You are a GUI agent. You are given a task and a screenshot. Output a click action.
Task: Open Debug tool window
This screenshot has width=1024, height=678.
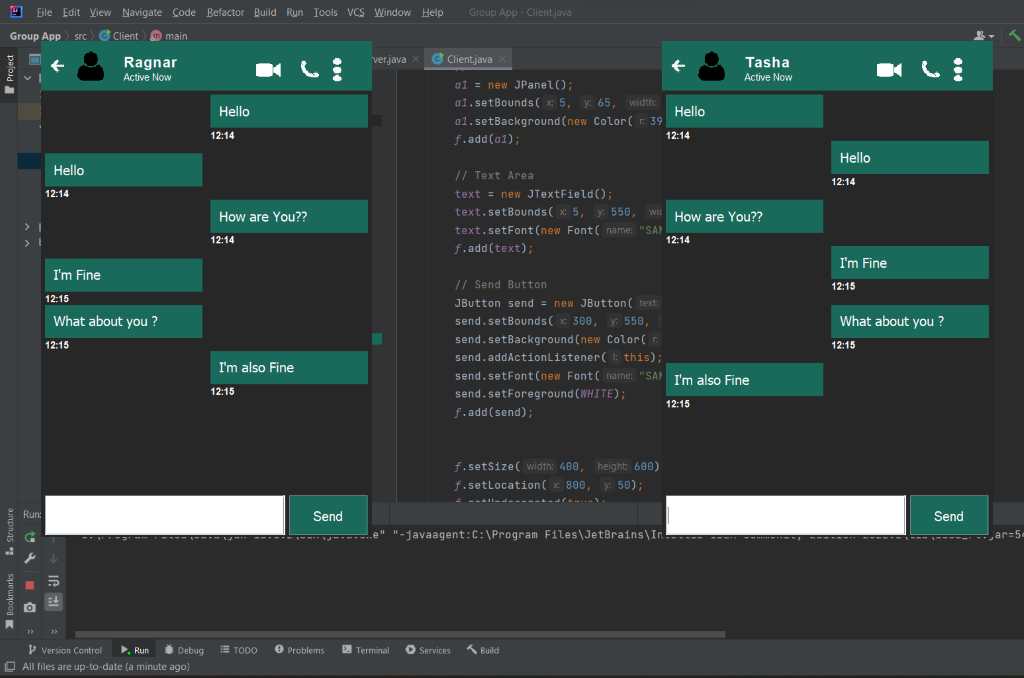click(184, 650)
